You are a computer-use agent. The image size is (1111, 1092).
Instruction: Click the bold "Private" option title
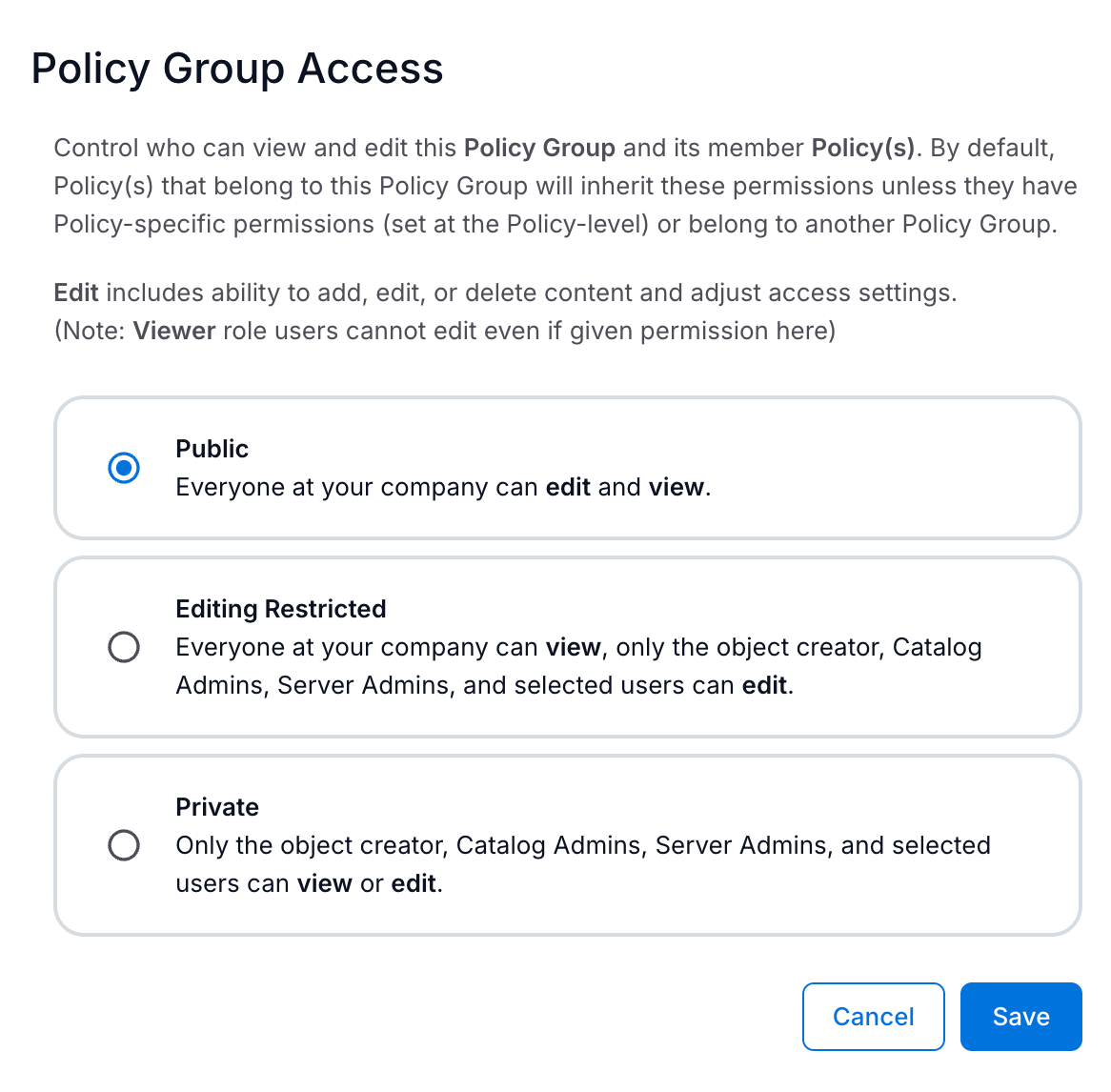(217, 807)
